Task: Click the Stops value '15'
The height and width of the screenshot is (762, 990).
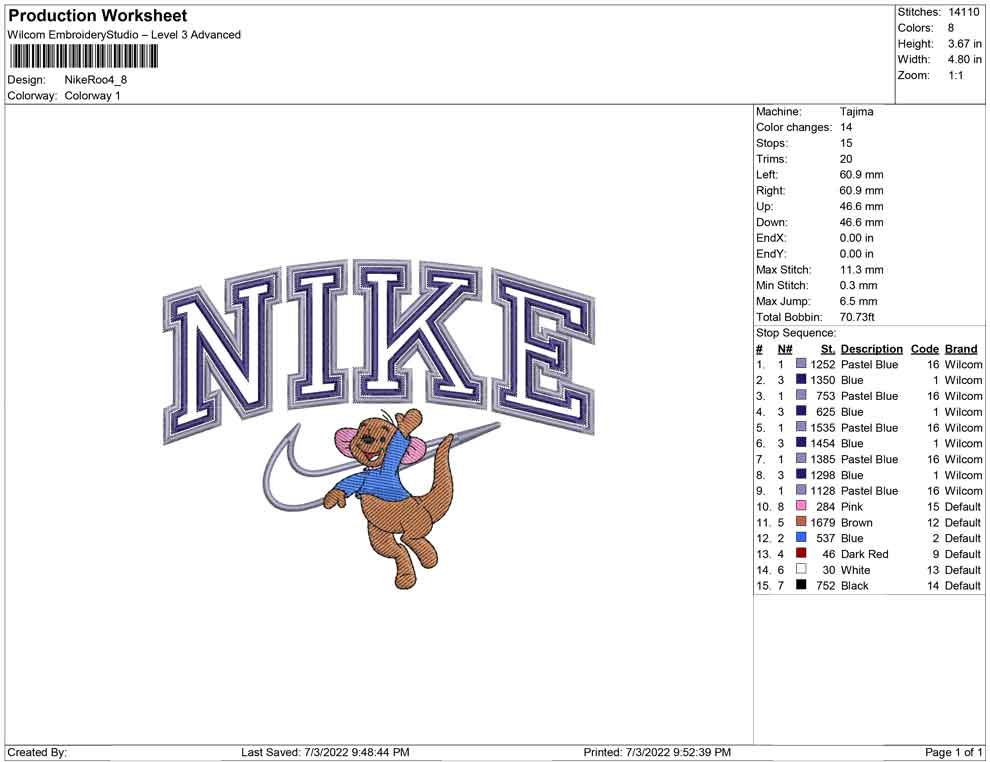Action: click(x=846, y=143)
